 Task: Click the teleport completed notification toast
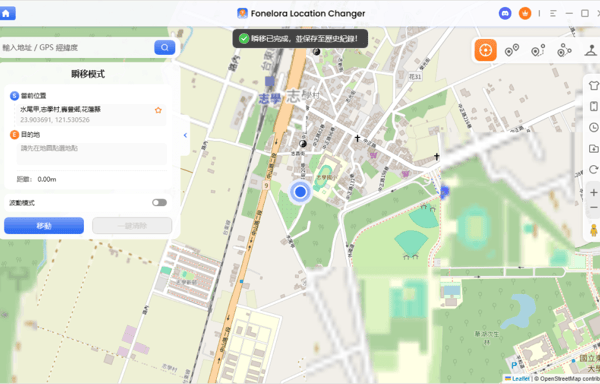coord(300,38)
